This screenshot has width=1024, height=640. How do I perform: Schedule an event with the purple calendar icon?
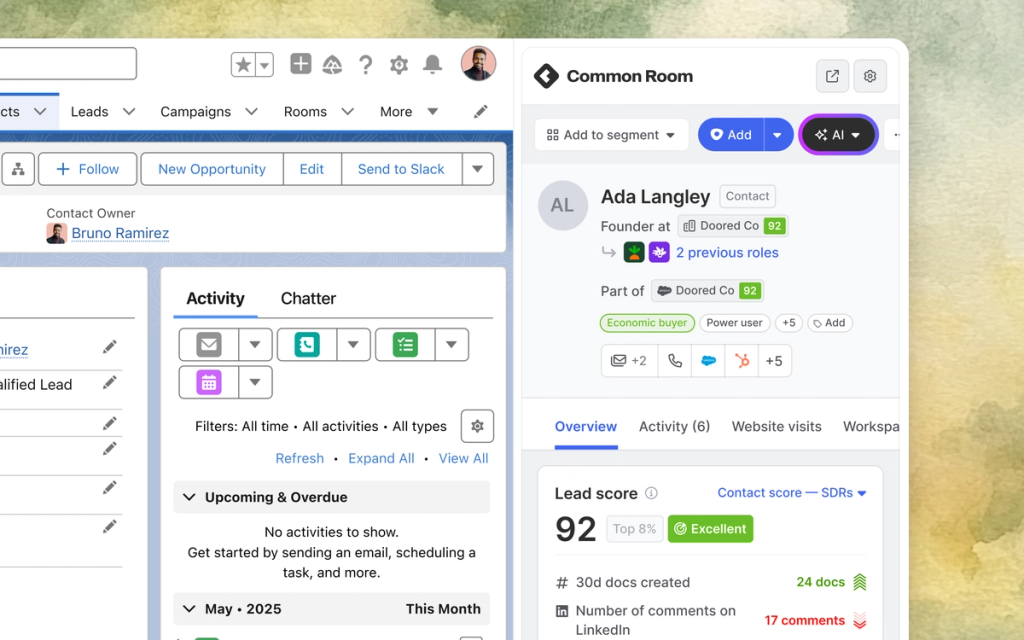208,382
